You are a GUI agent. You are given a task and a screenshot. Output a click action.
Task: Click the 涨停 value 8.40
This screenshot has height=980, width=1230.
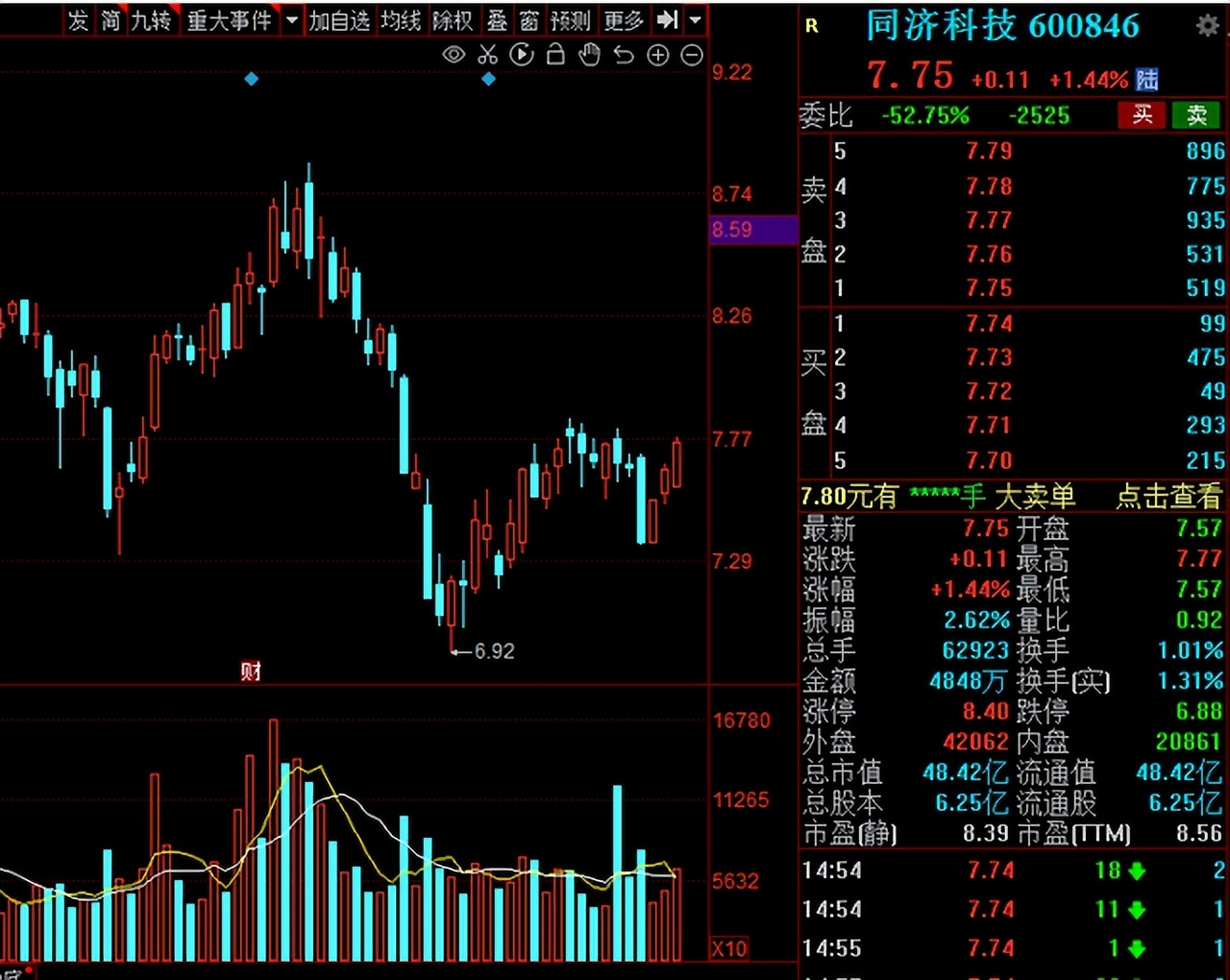(x=986, y=712)
